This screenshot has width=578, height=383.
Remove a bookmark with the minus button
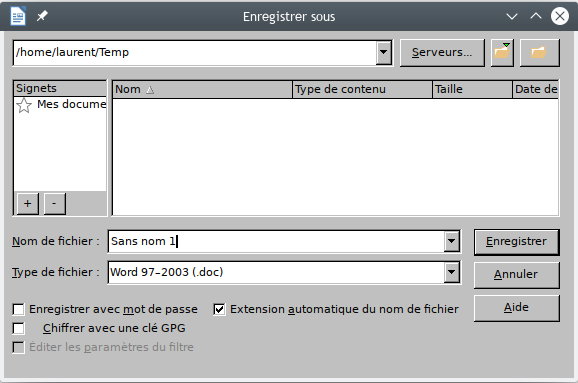[x=54, y=203]
